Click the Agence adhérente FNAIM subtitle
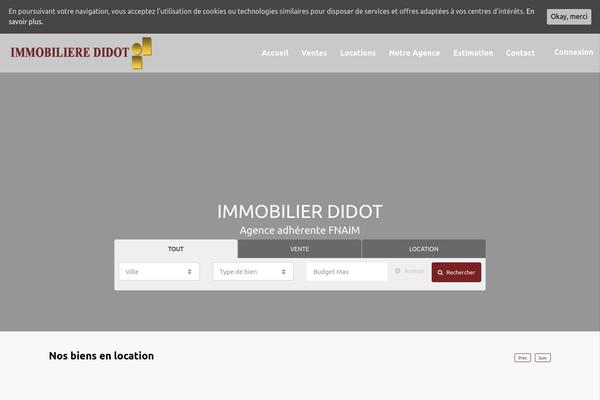This screenshot has width=600, height=400. [x=300, y=230]
